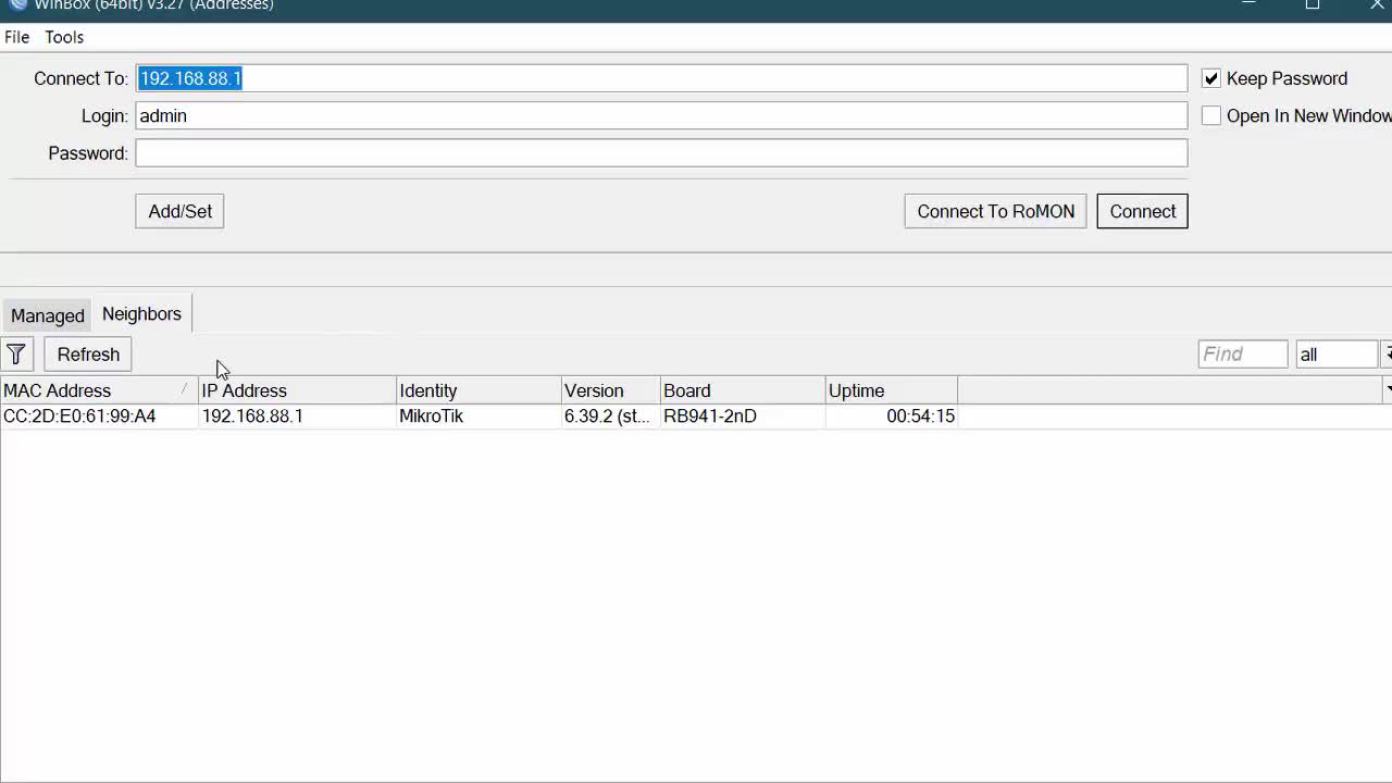The height and width of the screenshot is (783, 1392).
Task: Sort by MAC Address column header
Action: (x=98, y=391)
